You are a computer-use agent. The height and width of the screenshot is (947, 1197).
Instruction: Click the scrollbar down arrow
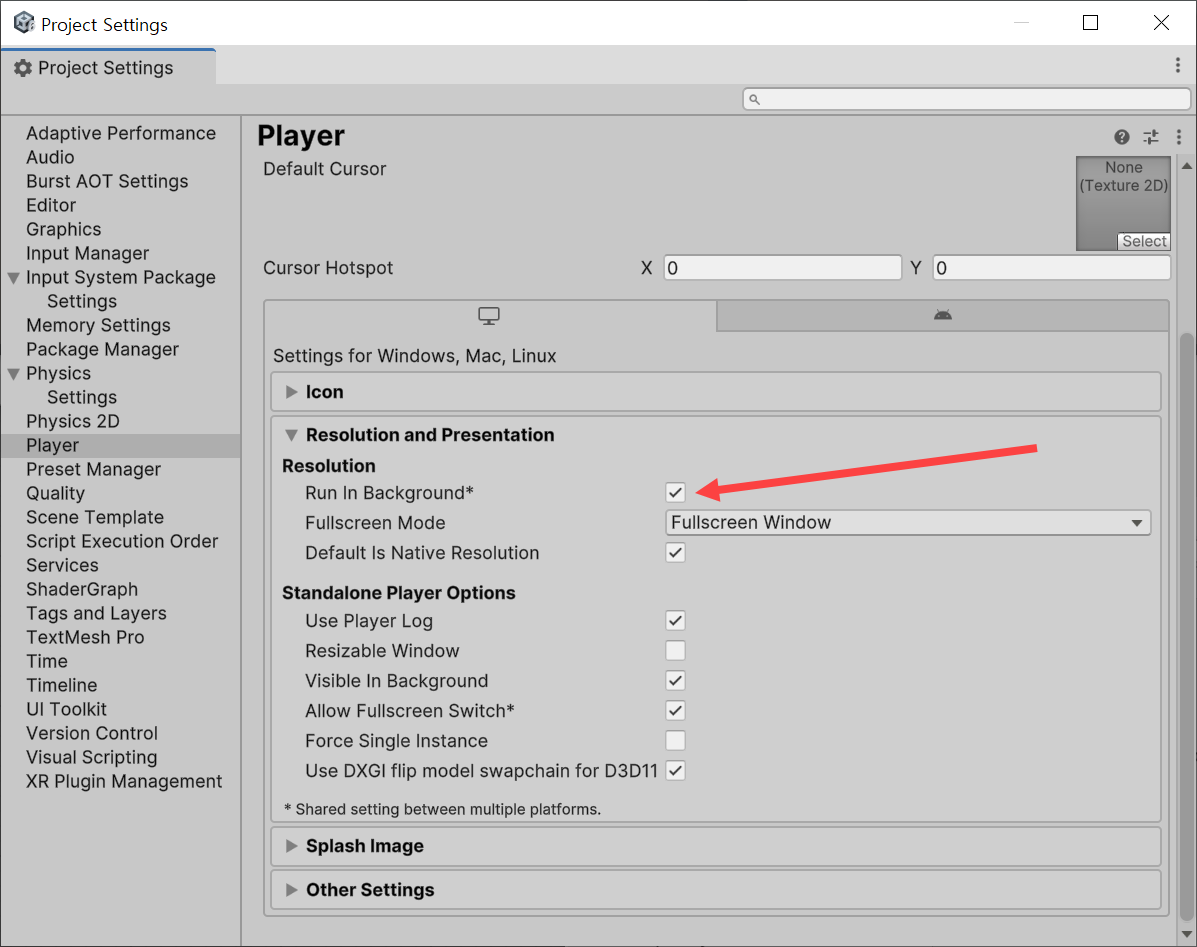tap(1186, 934)
